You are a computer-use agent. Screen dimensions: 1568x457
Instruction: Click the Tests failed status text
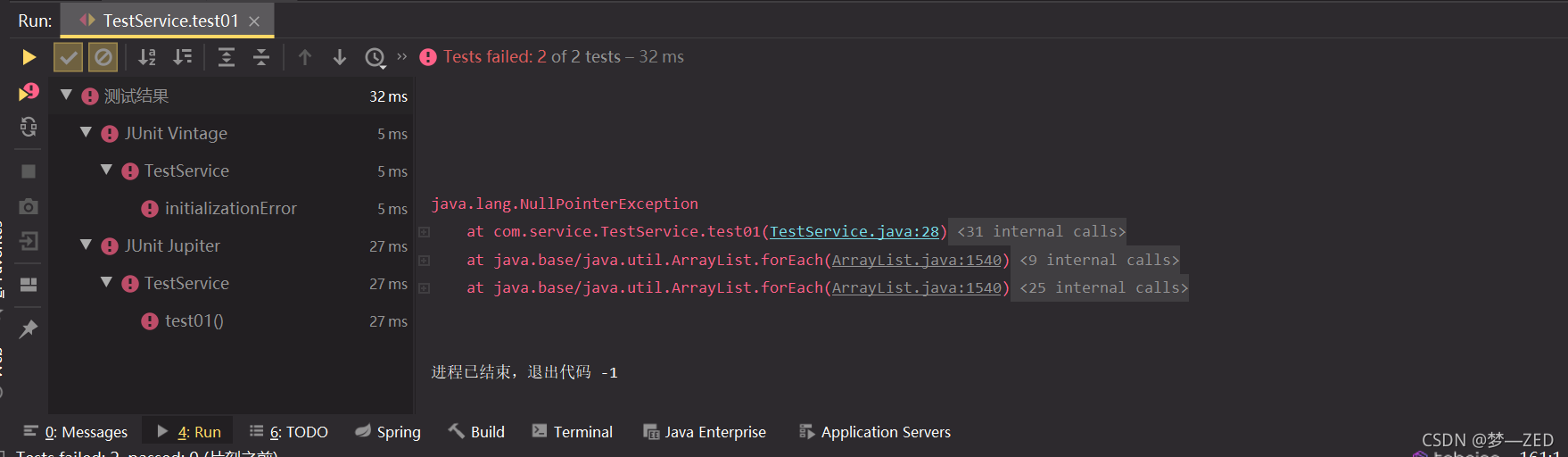[x=564, y=57]
